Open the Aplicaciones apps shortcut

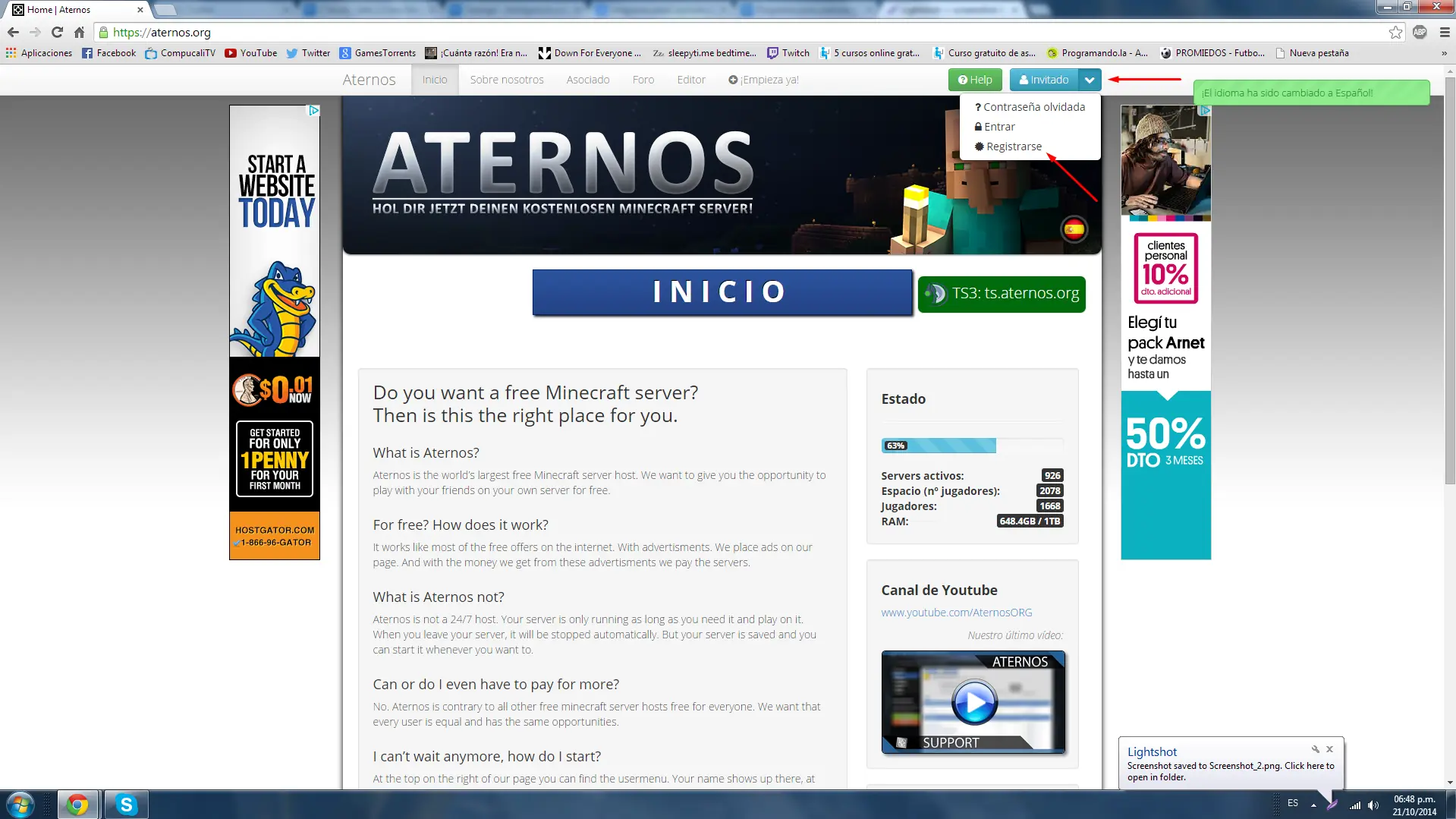tap(39, 53)
